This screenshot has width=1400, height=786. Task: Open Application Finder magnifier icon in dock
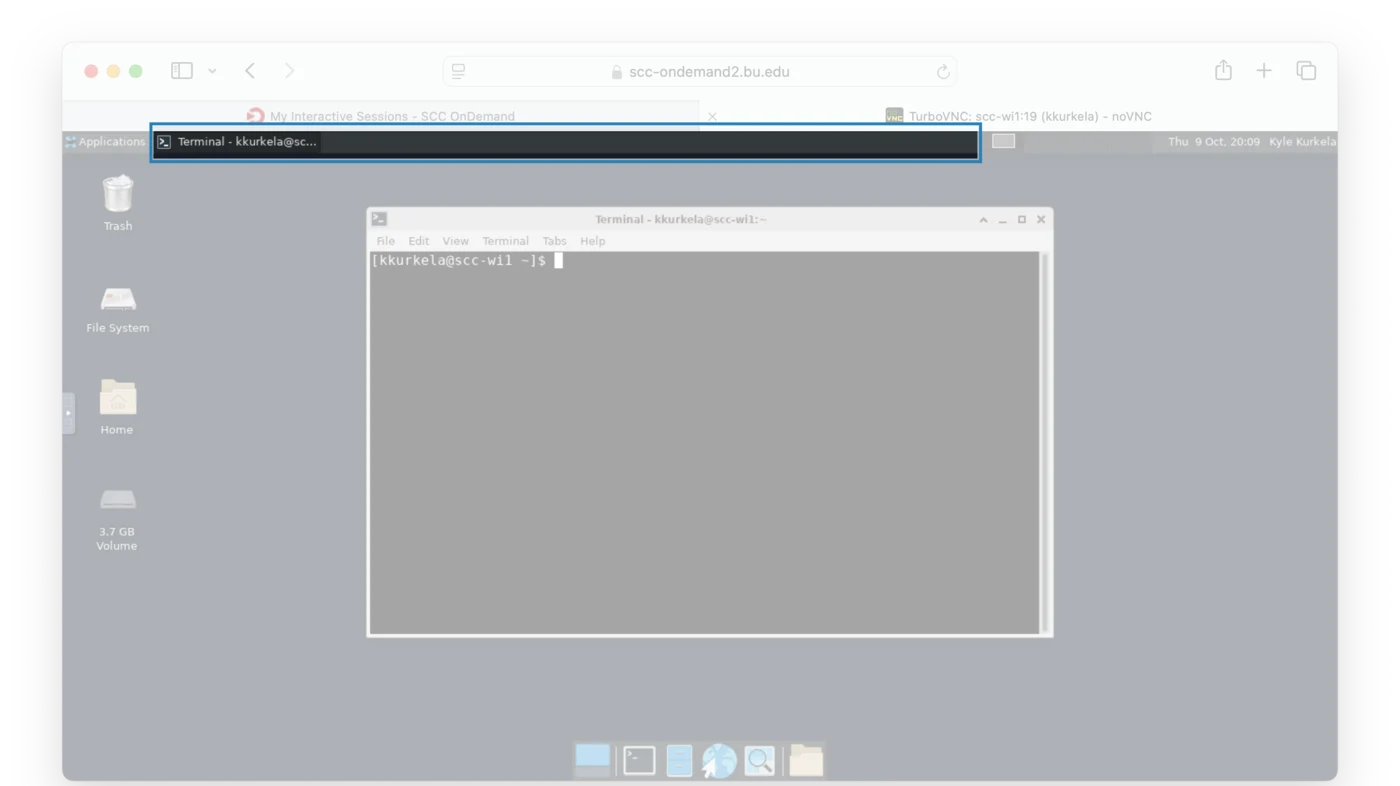pyautogui.click(x=760, y=760)
